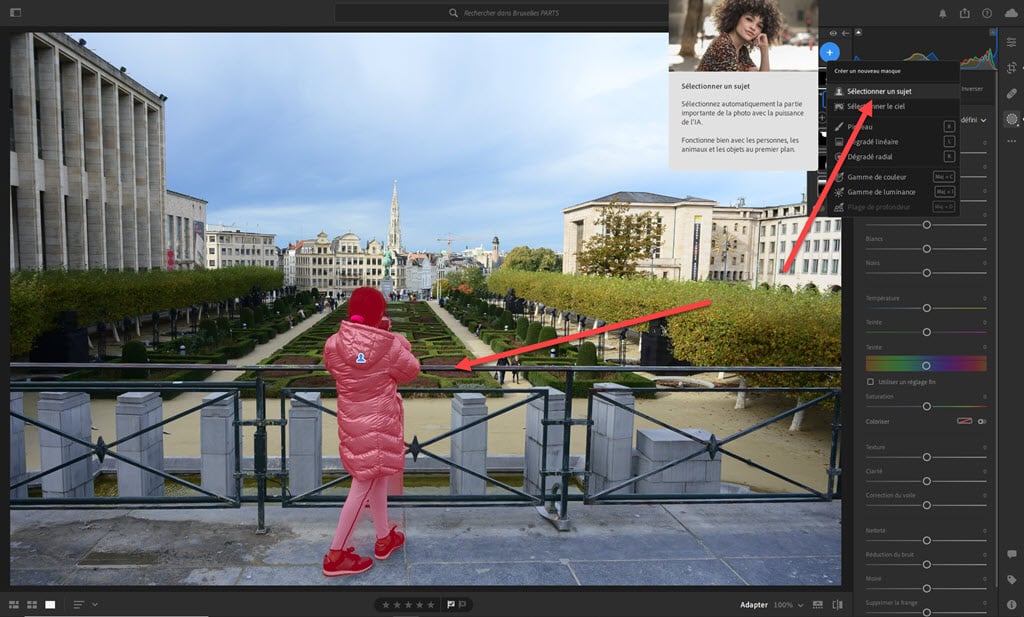Select the Masking tool icon
The height and width of the screenshot is (617, 1024).
tap(1011, 119)
